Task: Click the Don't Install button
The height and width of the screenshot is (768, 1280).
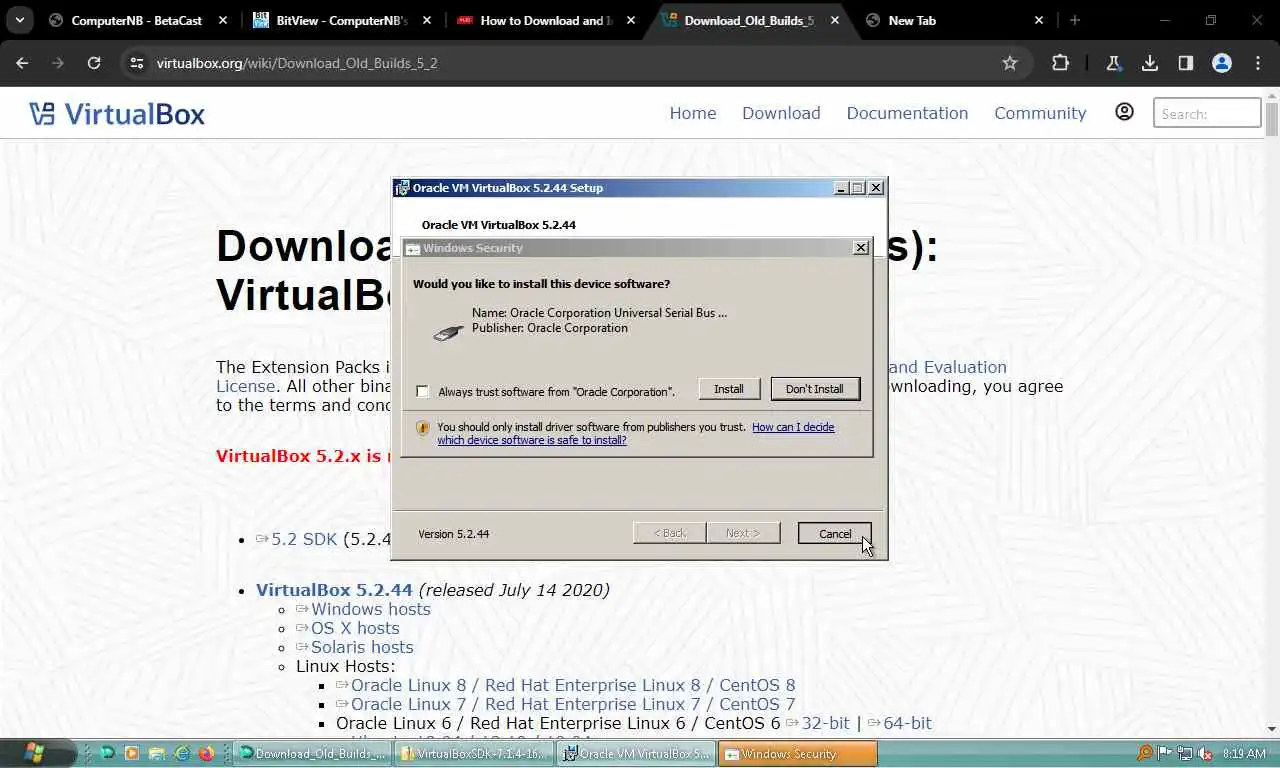Action: 815,389
